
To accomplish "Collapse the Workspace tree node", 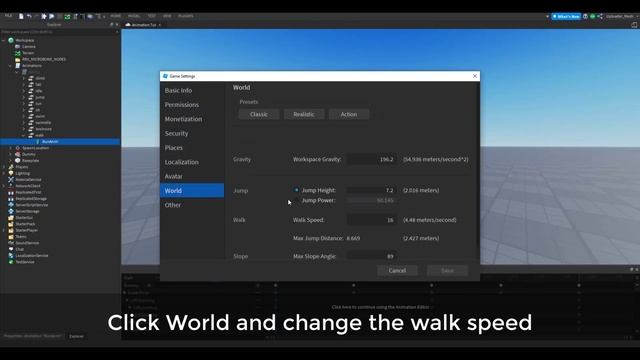I will click(x=4, y=40).
